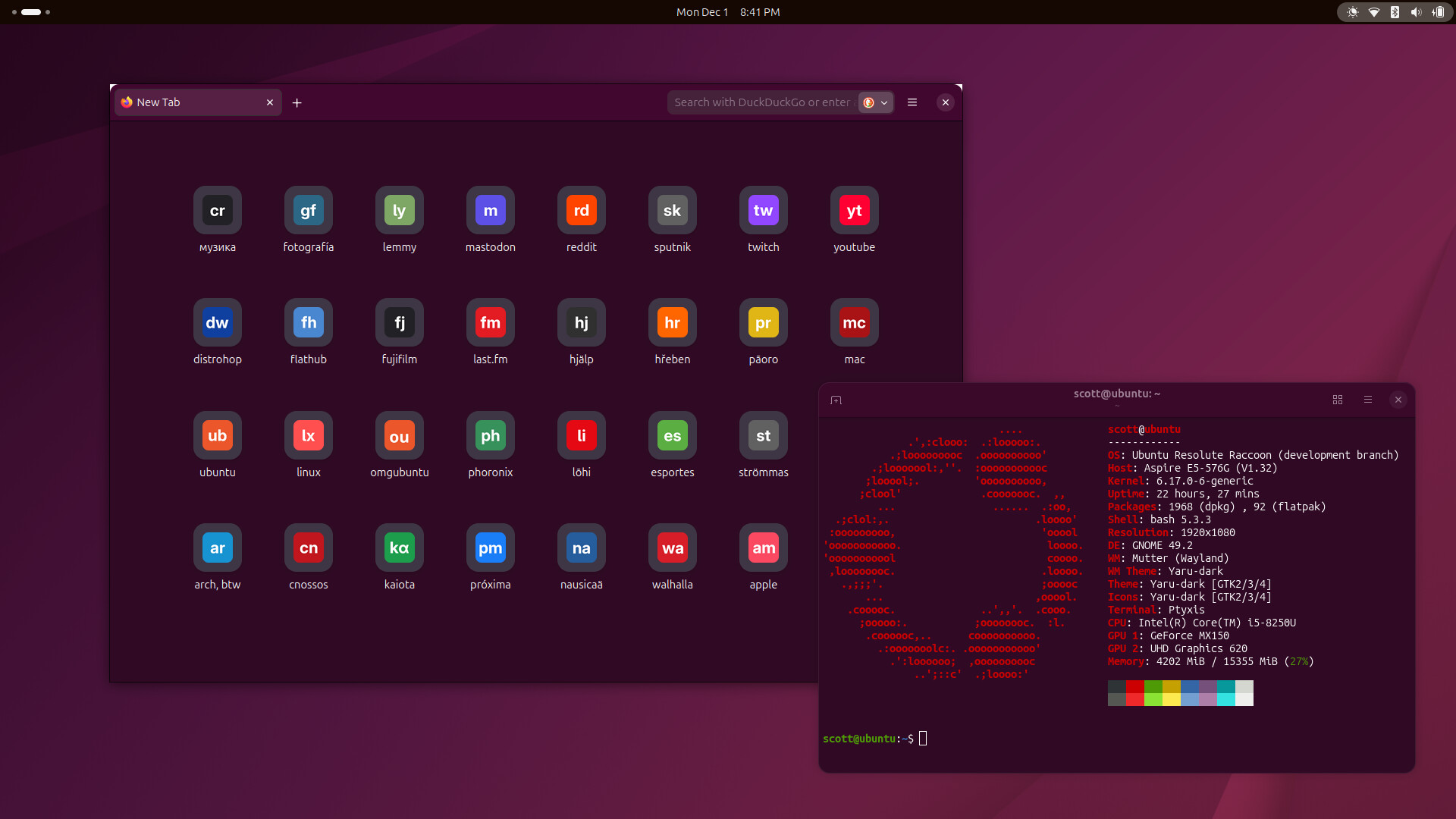Open the phoronix shortcut tile
The height and width of the screenshot is (819, 1456).
(490, 436)
